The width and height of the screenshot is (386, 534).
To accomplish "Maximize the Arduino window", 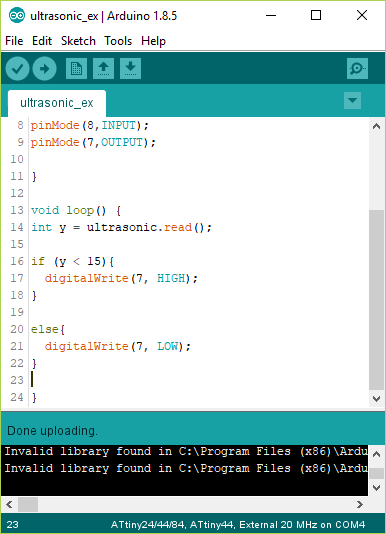I will coord(316,15).
